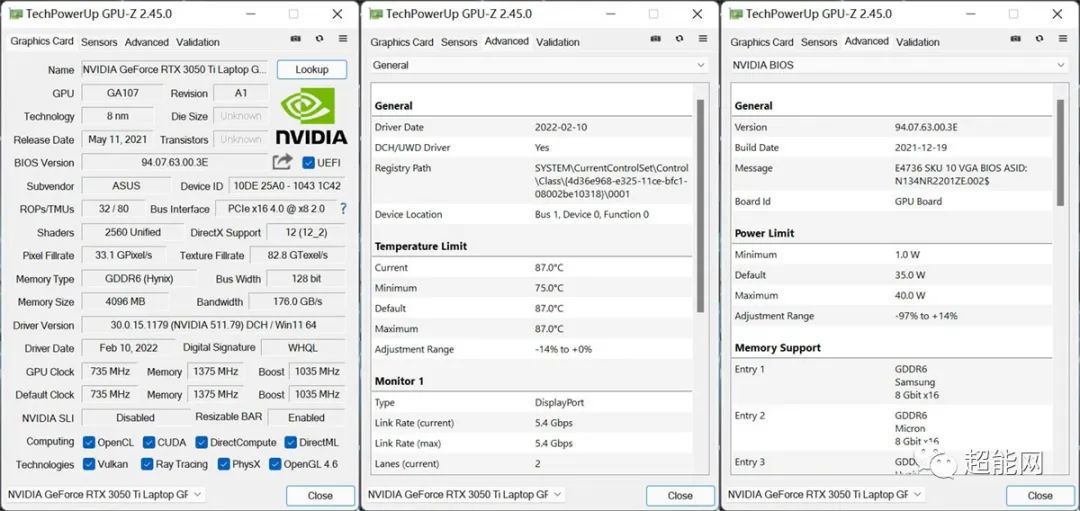
Task: Click GPU-Z app icon in right window title
Action: pos(736,14)
